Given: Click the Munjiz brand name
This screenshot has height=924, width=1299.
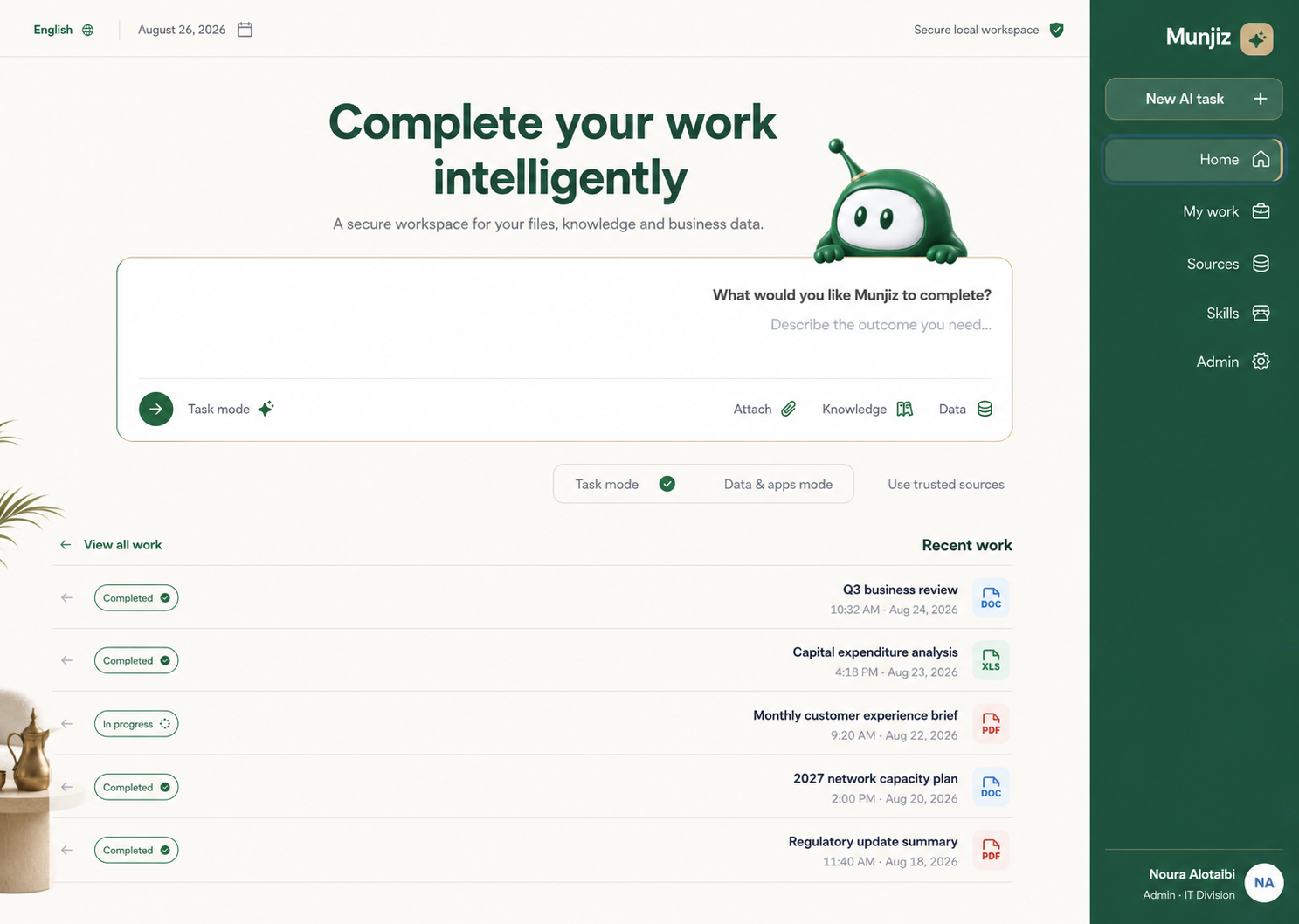Looking at the screenshot, I should (1198, 37).
